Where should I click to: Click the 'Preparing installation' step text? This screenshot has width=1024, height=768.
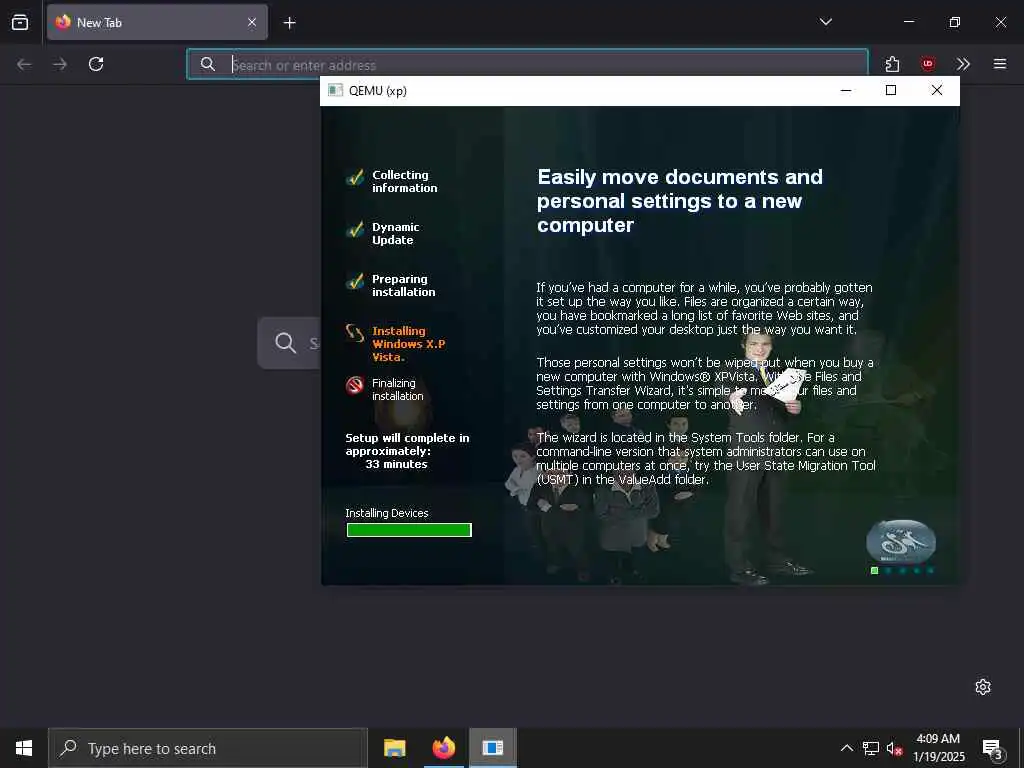tap(404, 285)
